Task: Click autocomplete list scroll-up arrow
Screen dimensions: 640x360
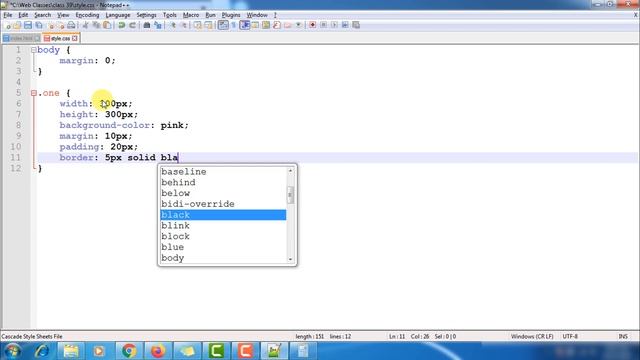Action: pos(290,170)
